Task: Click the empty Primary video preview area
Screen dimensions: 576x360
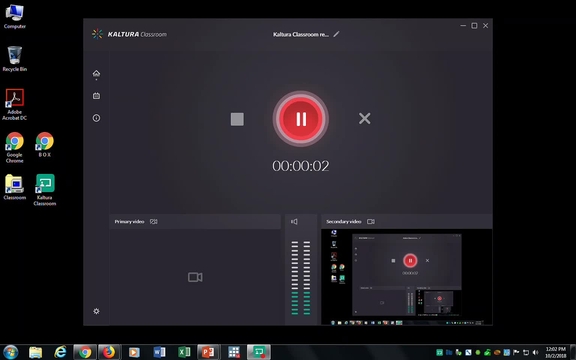Action: pos(195,277)
